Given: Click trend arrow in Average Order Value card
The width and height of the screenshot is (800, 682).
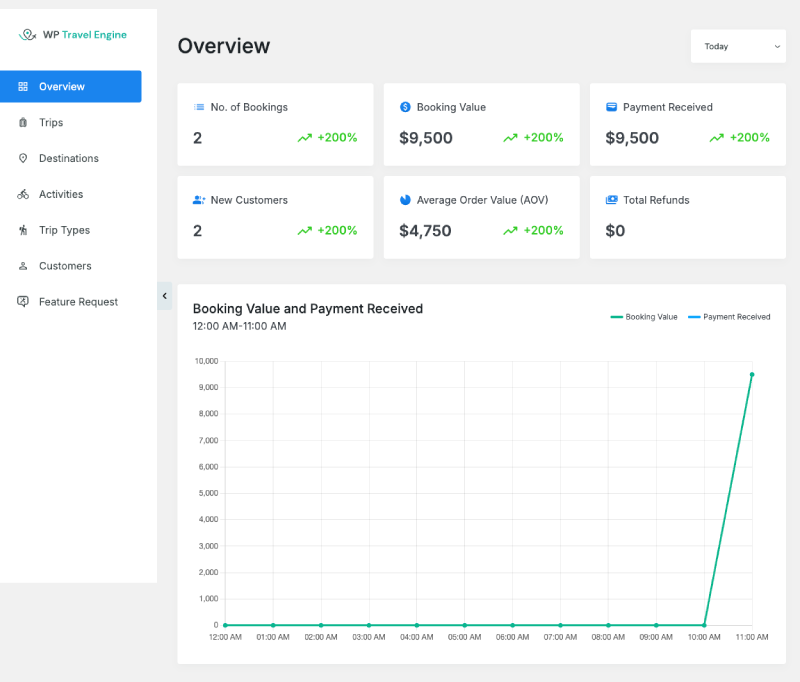Looking at the screenshot, I should pos(510,231).
